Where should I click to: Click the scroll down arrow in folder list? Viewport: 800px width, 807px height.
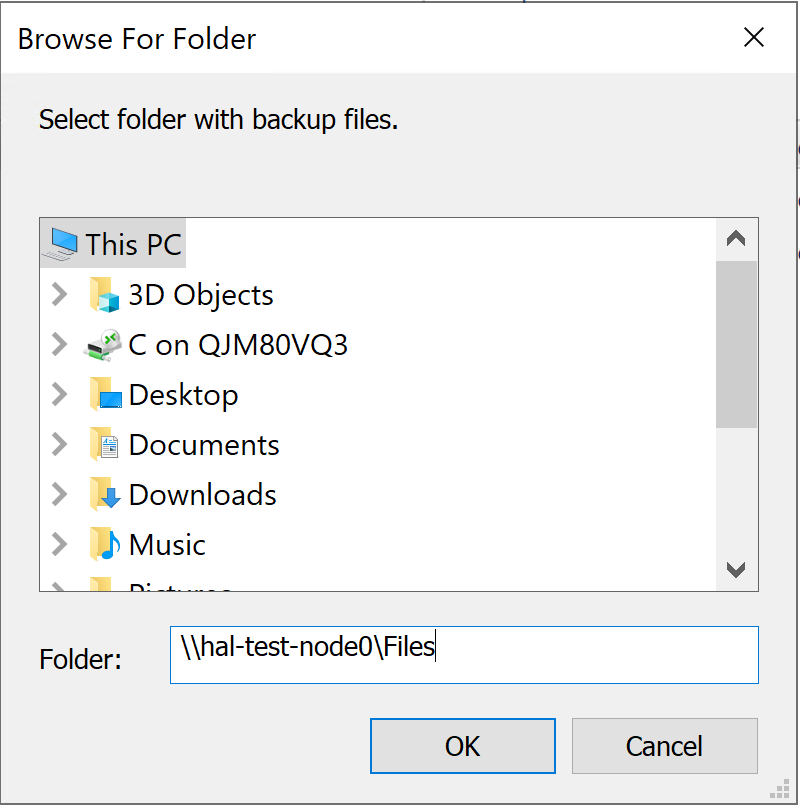pyautogui.click(x=736, y=570)
